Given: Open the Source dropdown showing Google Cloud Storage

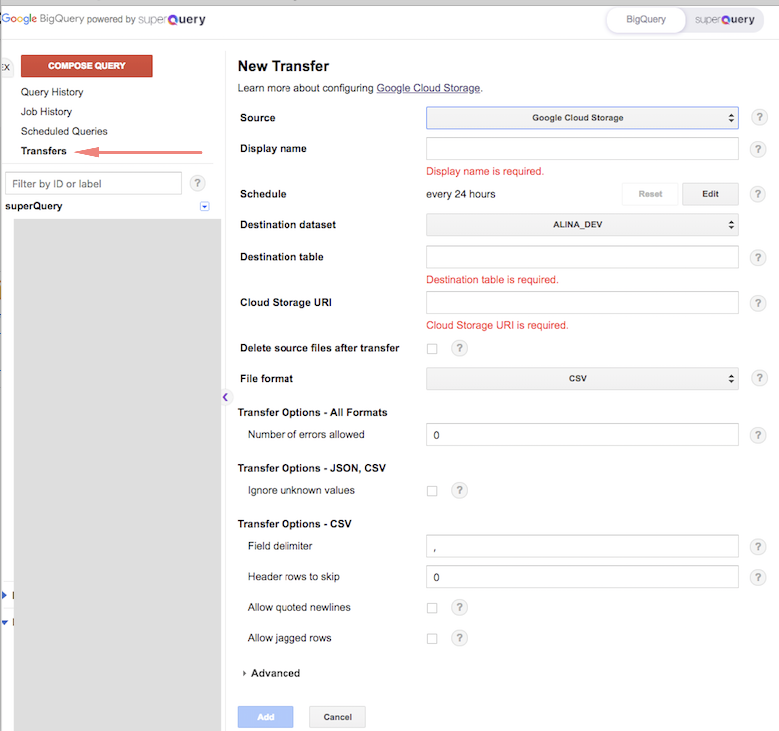Looking at the screenshot, I should click(582, 118).
